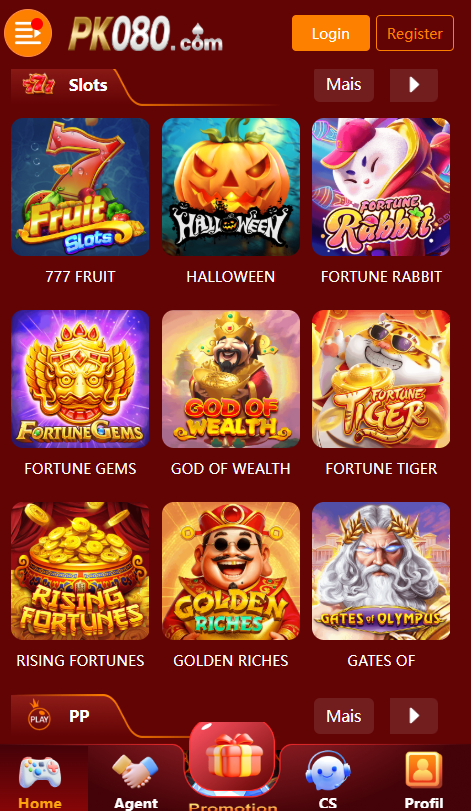Click the Login button
Image resolution: width=471 pixels, height=811 pixels.
pyautogui.click(x=331, y=33)
